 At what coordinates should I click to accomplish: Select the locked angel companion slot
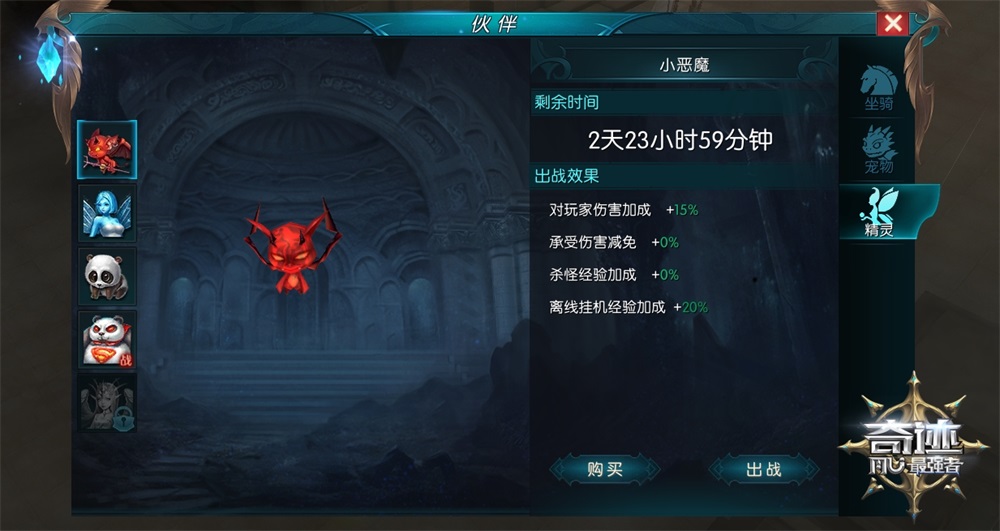[107, 403]
